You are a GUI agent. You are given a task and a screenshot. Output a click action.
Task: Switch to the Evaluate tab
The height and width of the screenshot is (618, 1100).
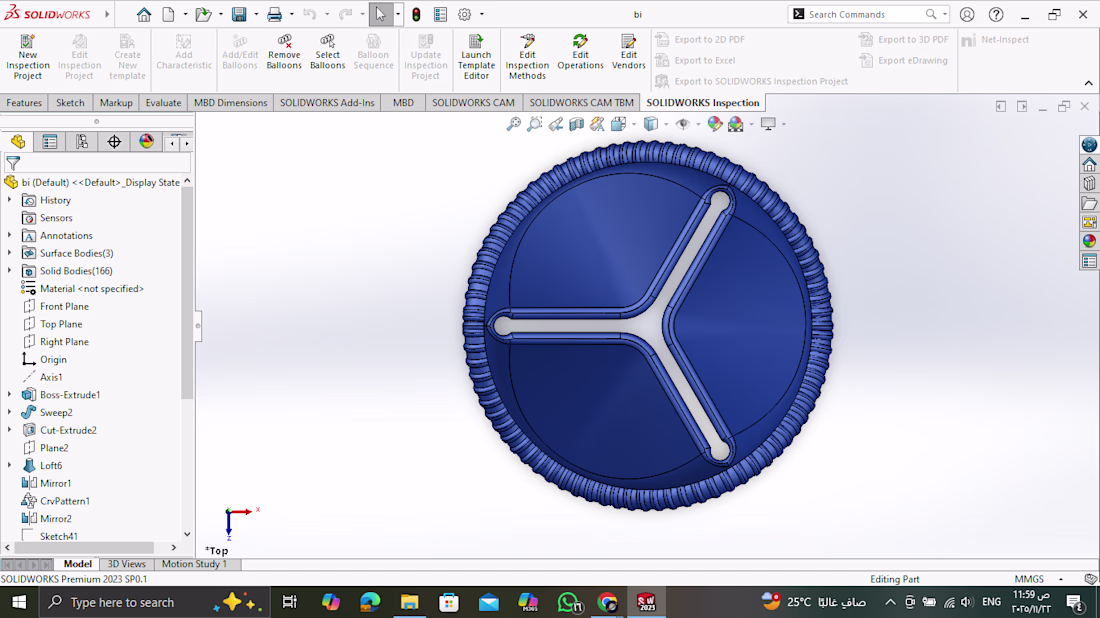[x=163, y=102]
